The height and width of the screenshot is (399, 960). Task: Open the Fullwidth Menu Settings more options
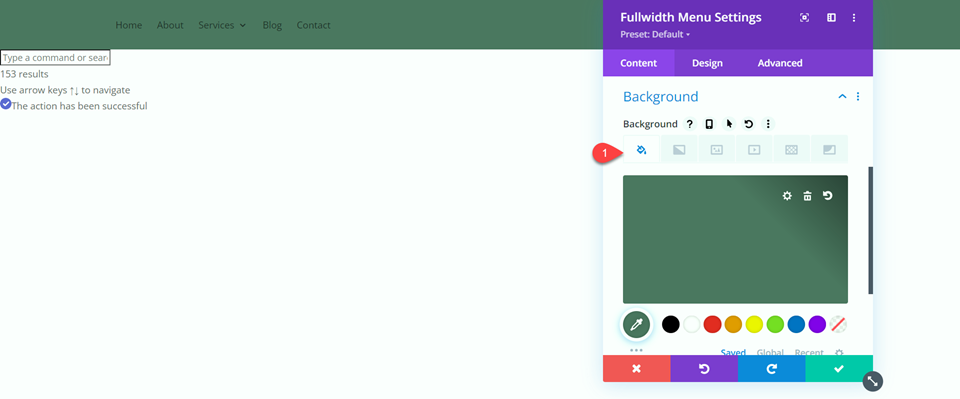point(854,18)
